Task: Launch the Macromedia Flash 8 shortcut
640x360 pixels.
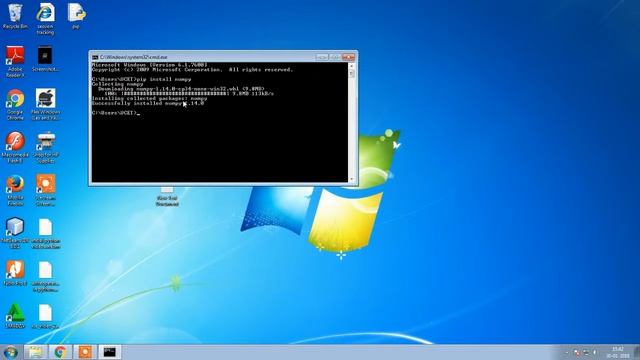Action: point(15,147)
